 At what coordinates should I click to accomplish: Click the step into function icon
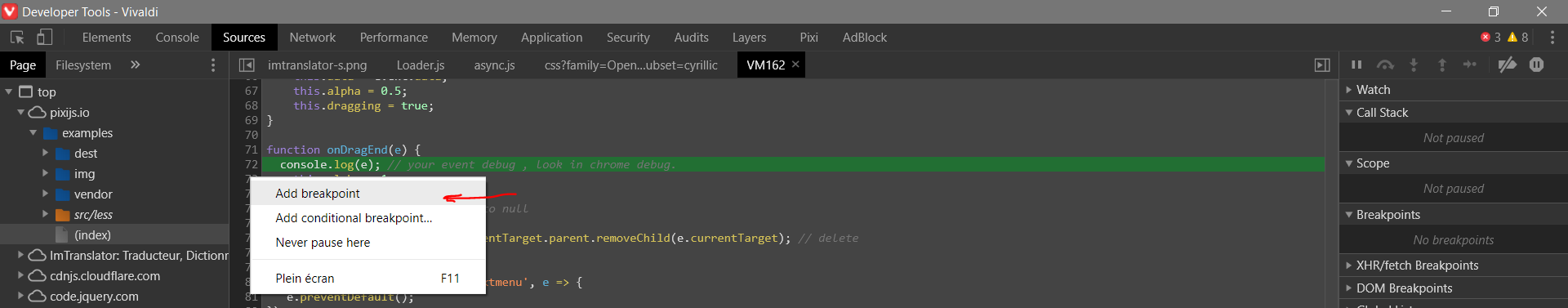tap(1414, 65)
